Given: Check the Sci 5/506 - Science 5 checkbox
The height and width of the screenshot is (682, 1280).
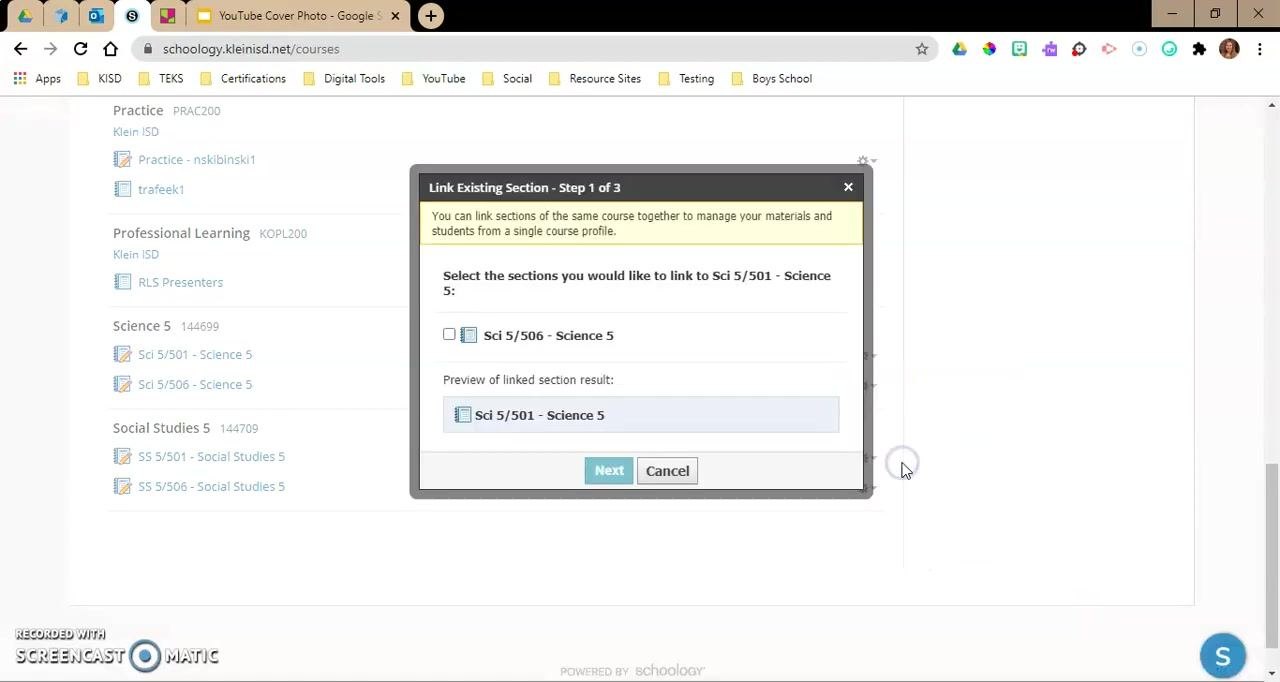Looking at the screenshot, I should click(x=449, y=335).
